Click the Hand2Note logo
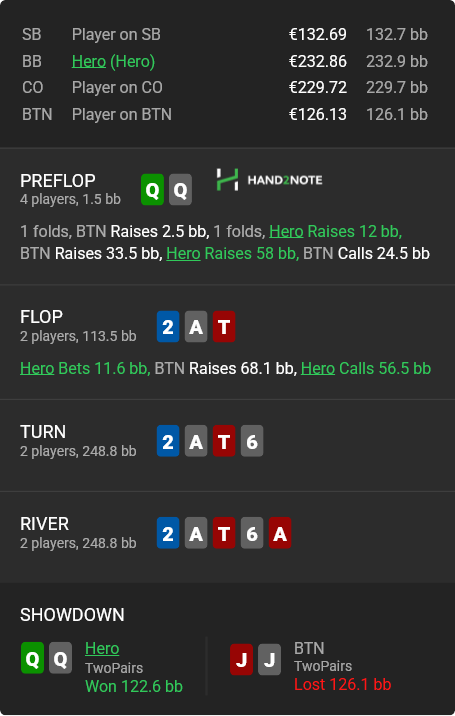The image size is (455, 716). (x=270, y=180)
